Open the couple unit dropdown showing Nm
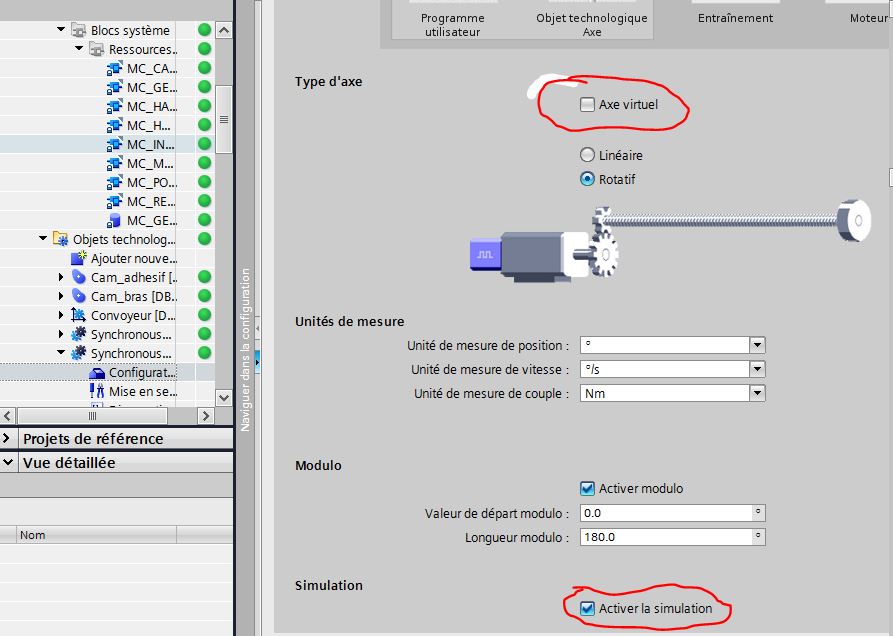The image size is (893, 636). point(757,393)
